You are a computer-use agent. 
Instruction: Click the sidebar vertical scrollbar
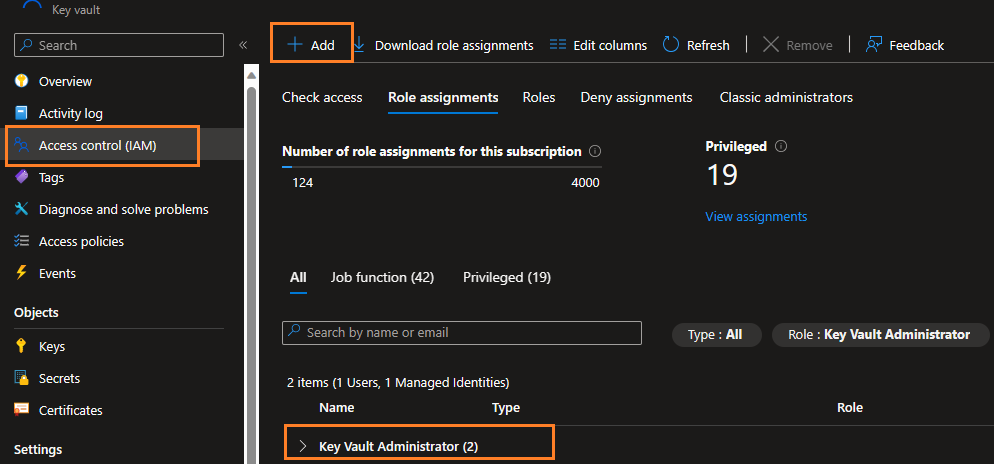(x=251, y=274)
